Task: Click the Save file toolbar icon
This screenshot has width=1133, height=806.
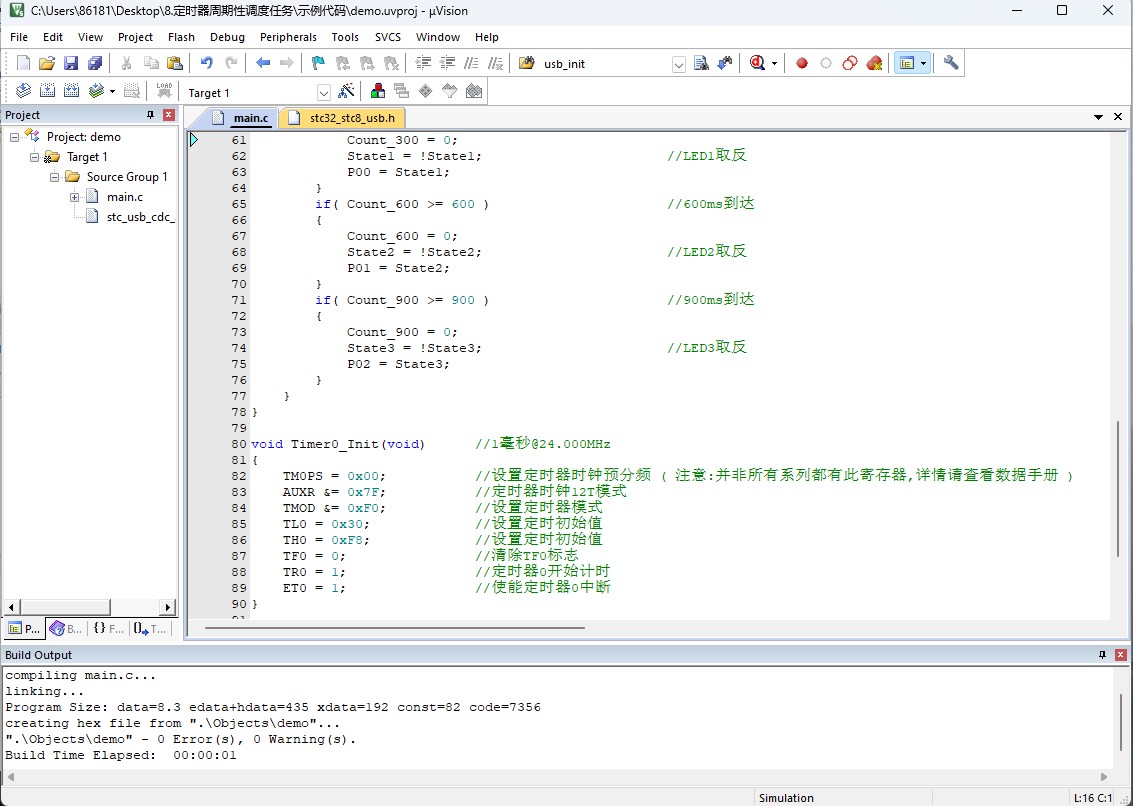Action: click(x=71, y=64)
